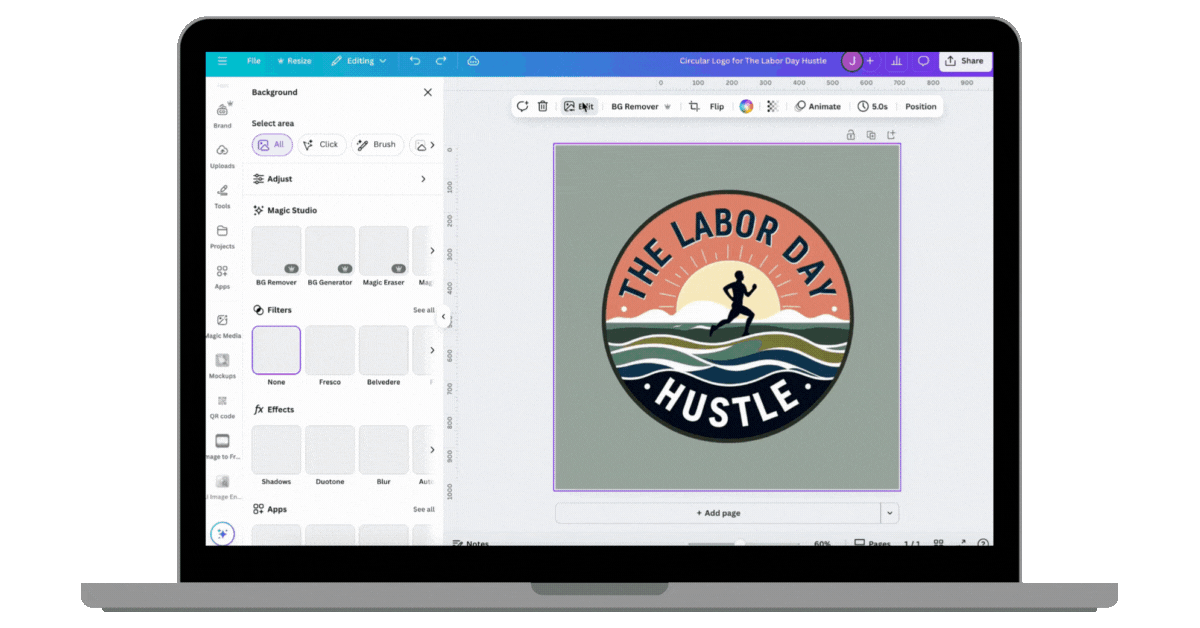This screenshot has width=1200, height=628.
Task: Choose the BG Generator thumbnail
Action: point(330,251)
